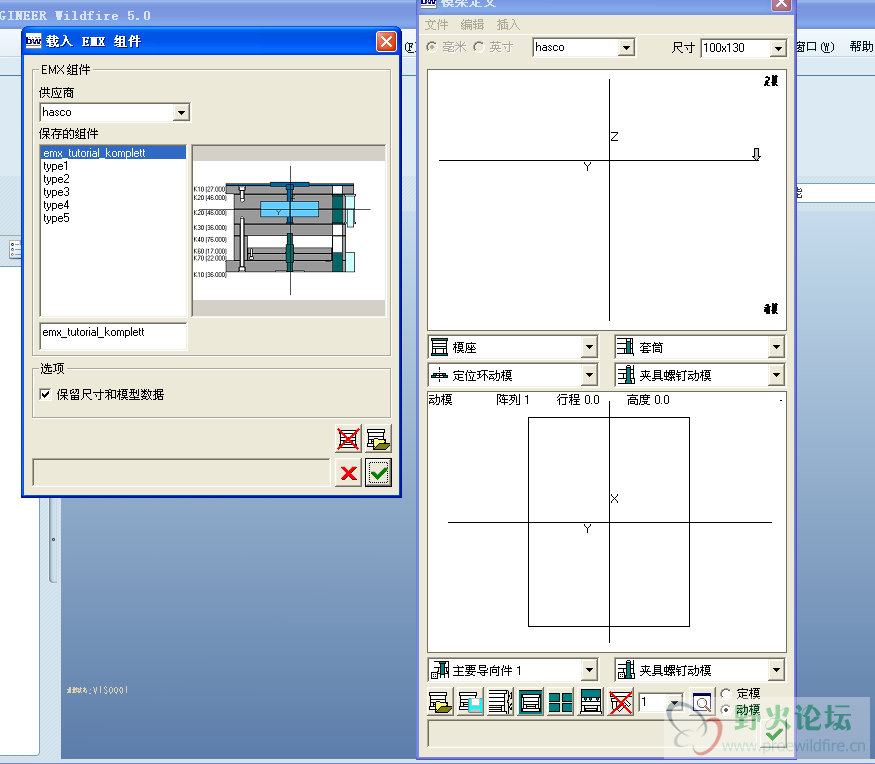
Task: Click the magnifier preview window icon
Action: point(702,703)
